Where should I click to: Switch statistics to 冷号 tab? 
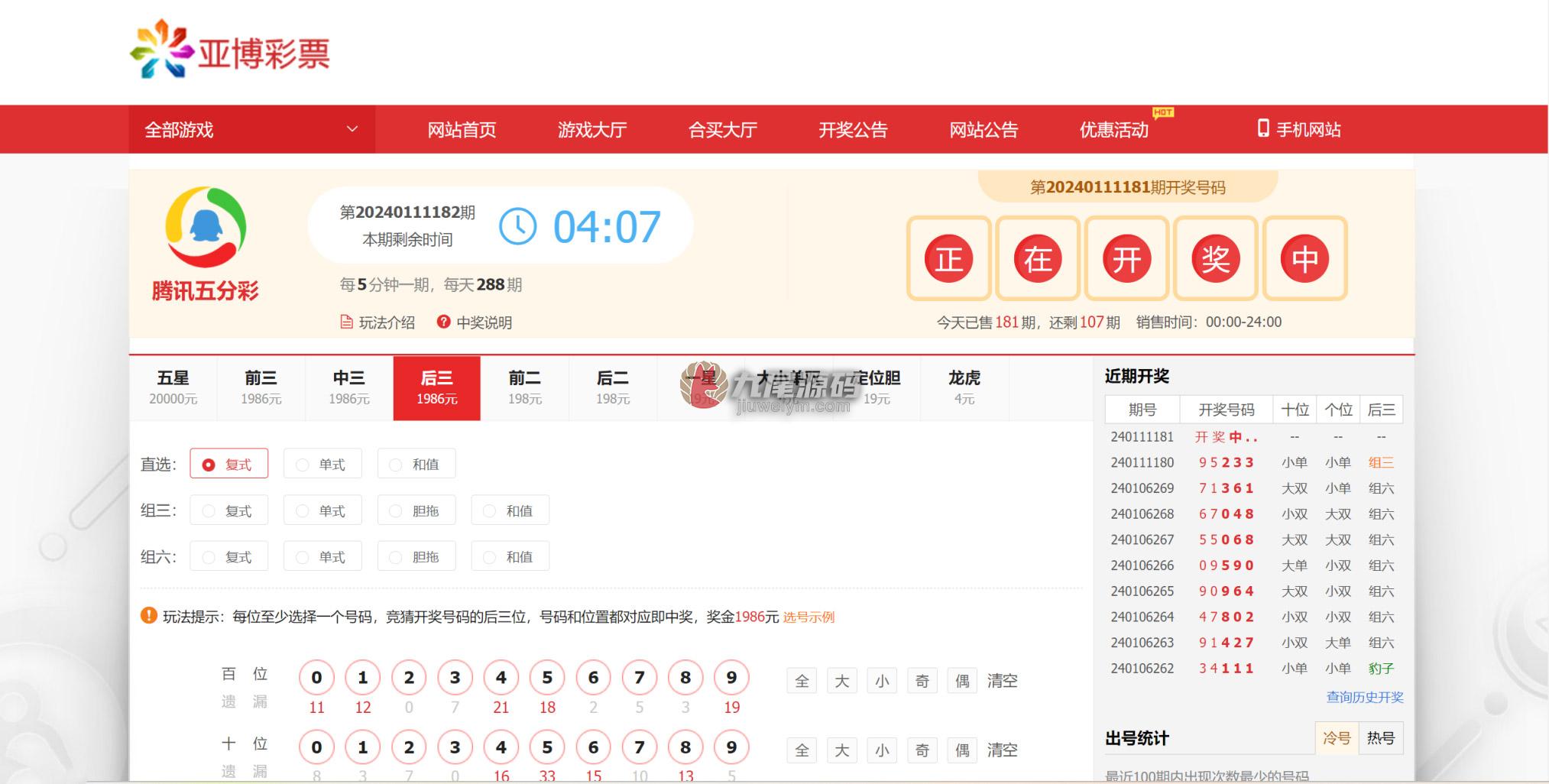[x=1337, y=738]
